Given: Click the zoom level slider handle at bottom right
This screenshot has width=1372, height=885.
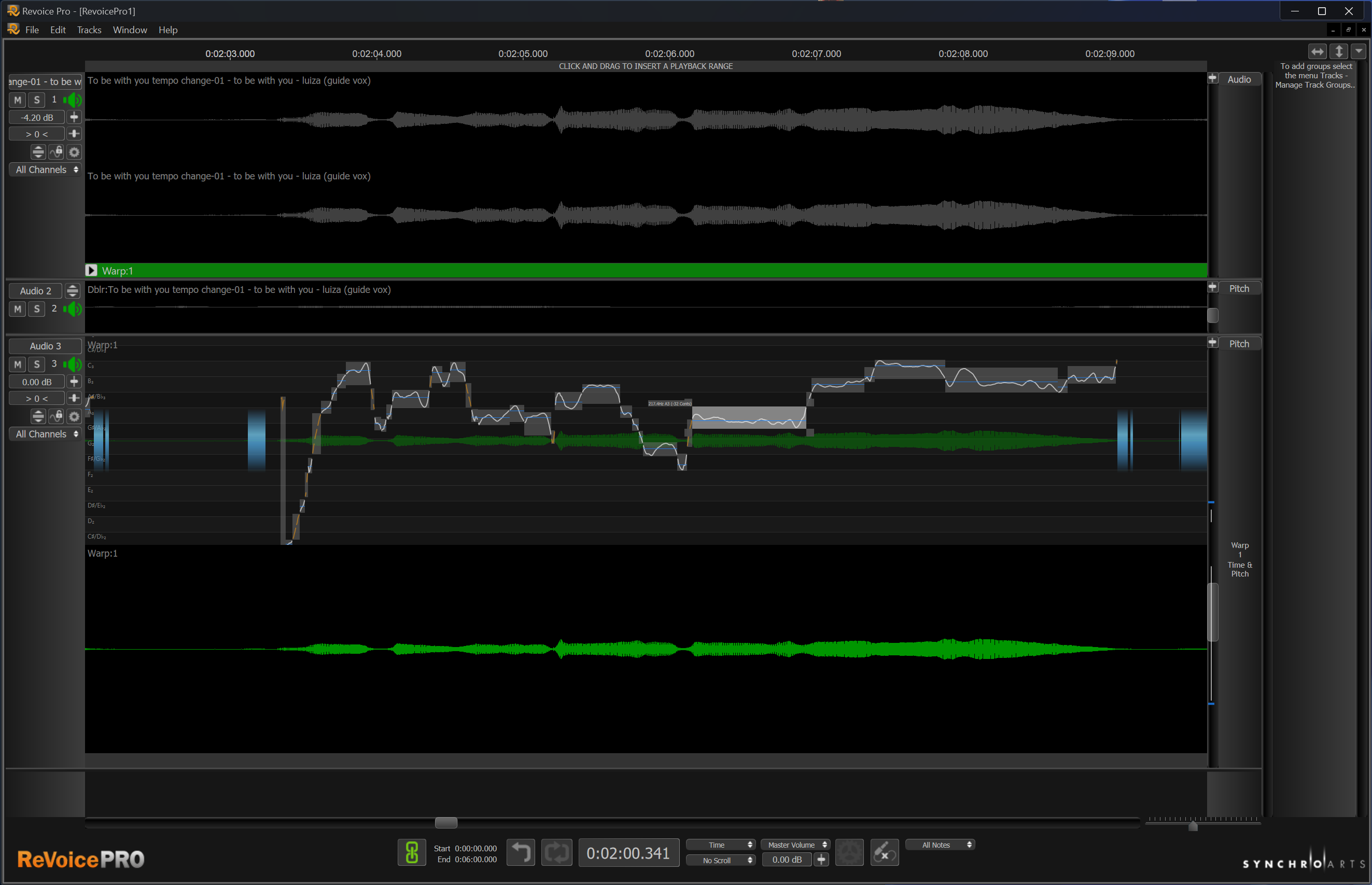Looking at the screenshot, I should (1193, 826).
